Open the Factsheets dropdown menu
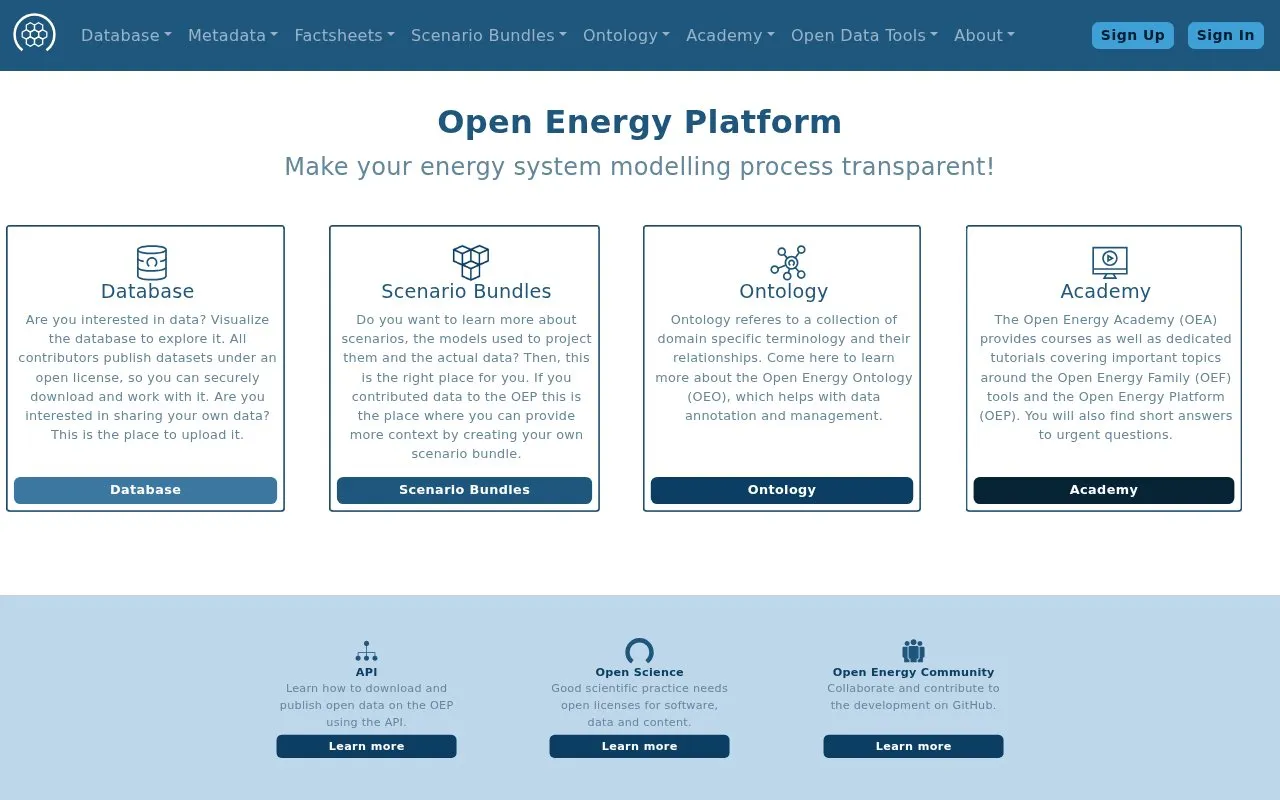1280x800 pixels. point(344,35)
